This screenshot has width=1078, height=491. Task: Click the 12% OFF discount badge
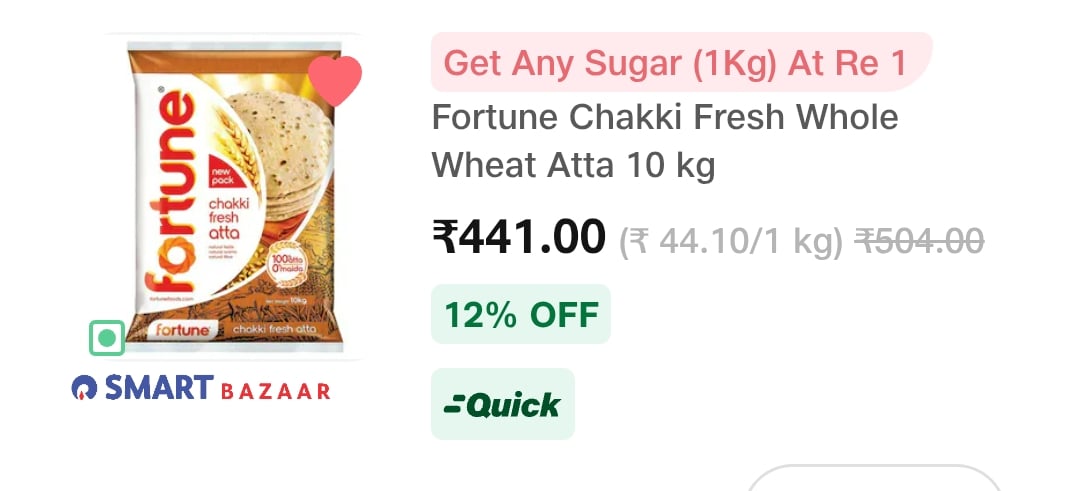[x=520, y=314]
